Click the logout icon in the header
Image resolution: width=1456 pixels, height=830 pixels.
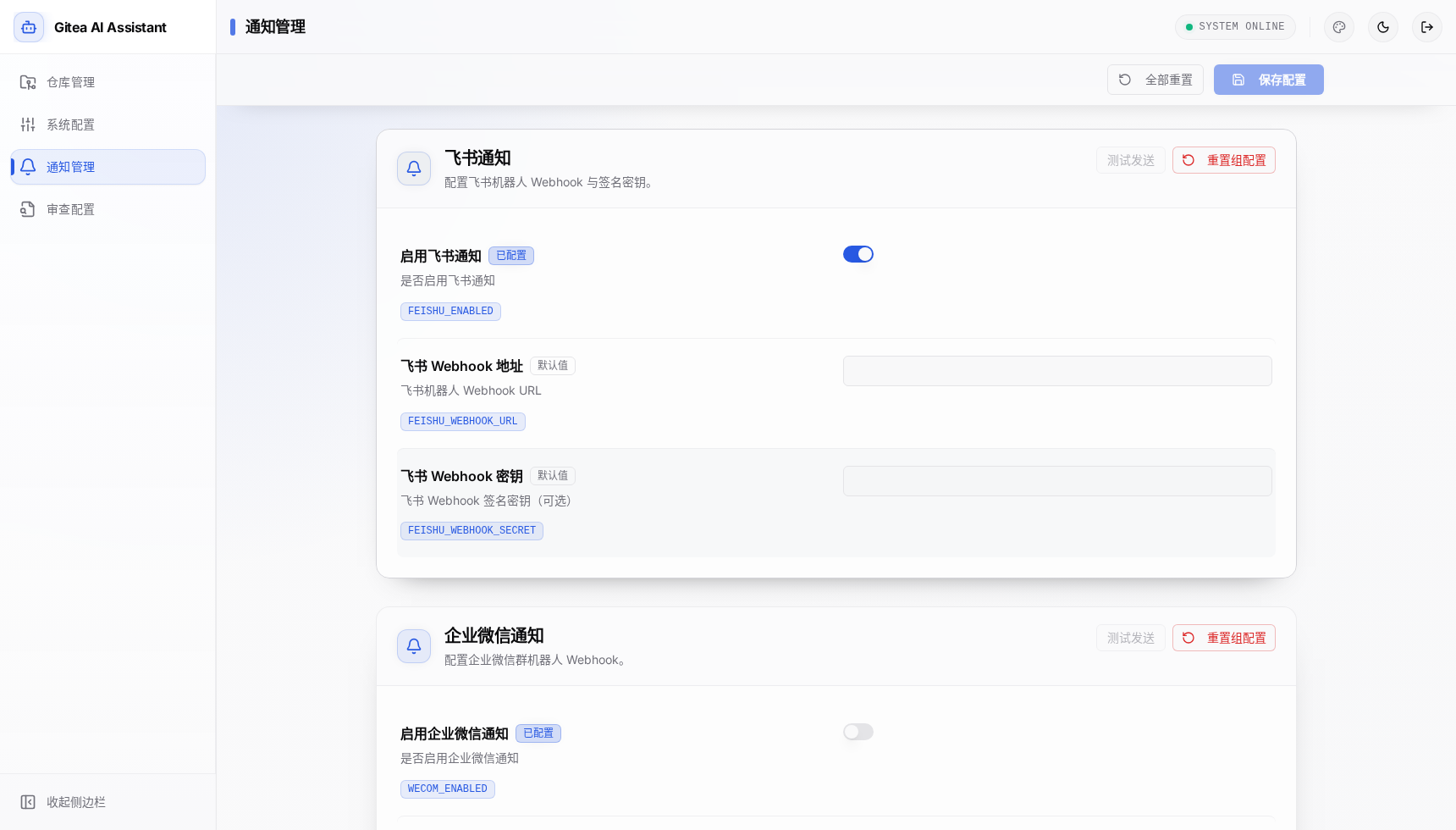tap(1427, 27)
